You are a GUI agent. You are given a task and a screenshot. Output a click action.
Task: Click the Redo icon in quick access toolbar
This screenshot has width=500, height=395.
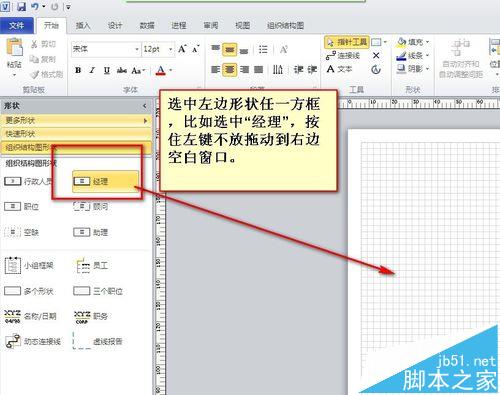pyautogui.click(x=55, y=6)
